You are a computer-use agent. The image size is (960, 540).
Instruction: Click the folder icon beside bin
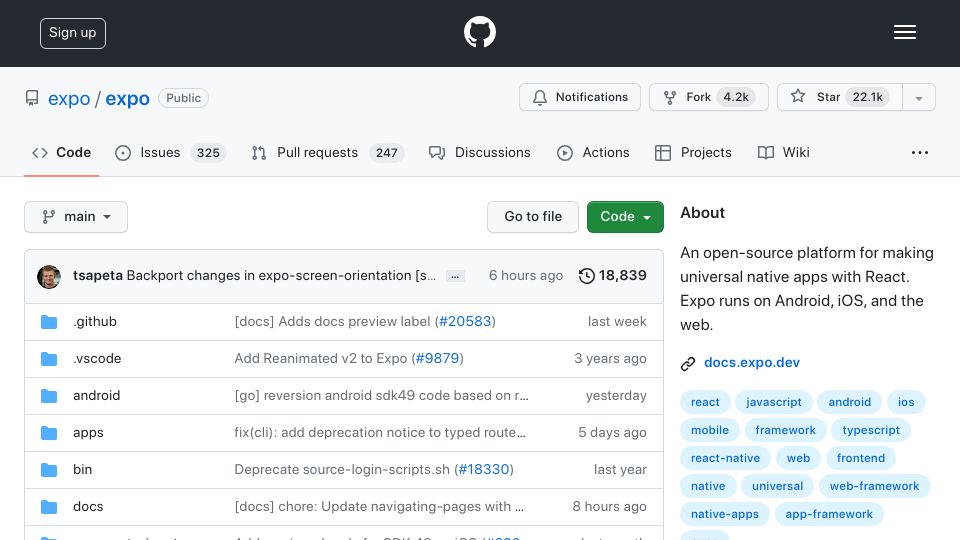point(49,470)
